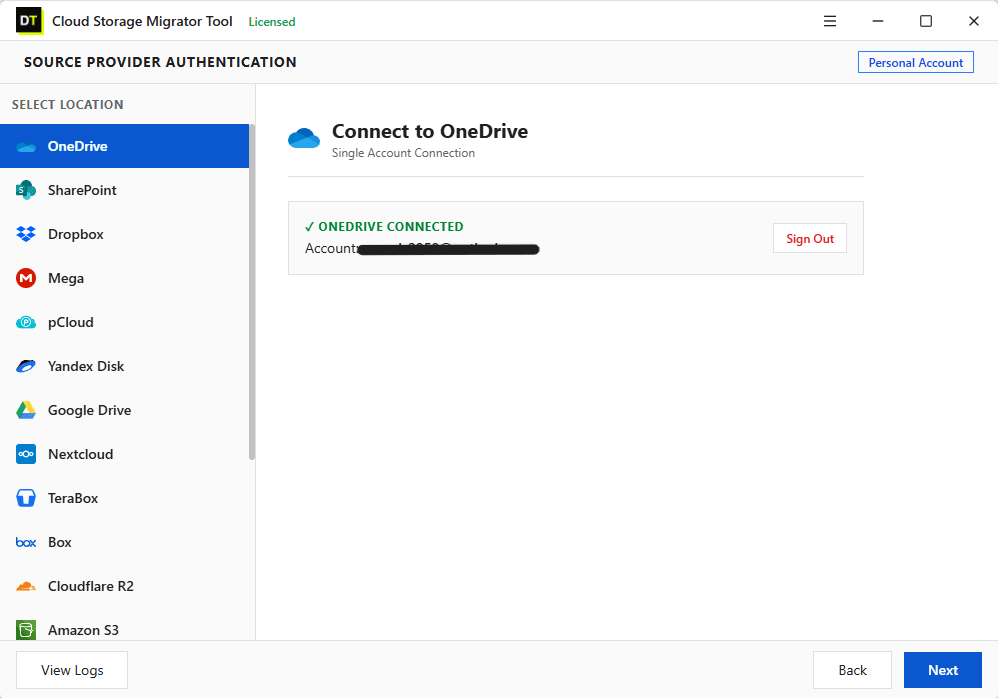Click the SOURCE PROVIDER AUTHENTICATION title
Screen dimensions: 998x698
[160, 62]
